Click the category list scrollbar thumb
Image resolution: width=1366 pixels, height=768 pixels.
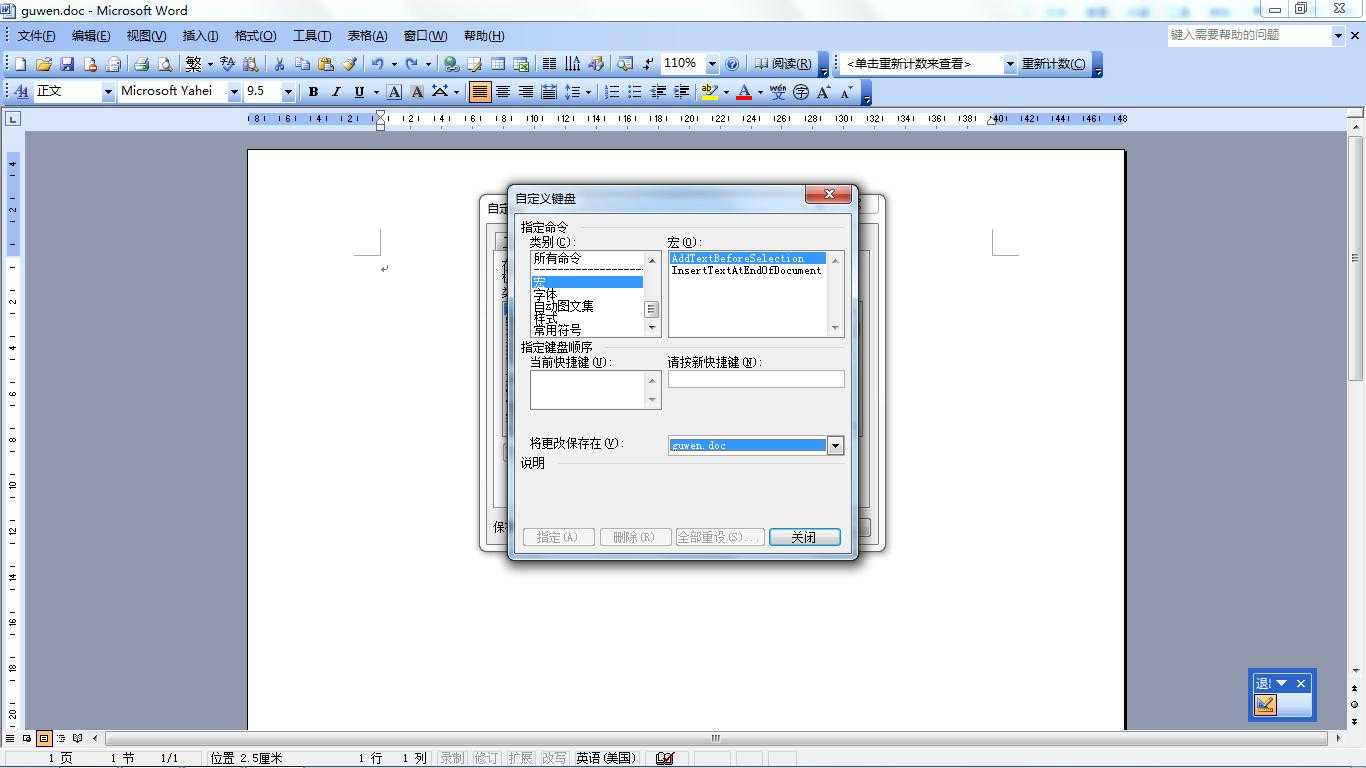point(651,309)
